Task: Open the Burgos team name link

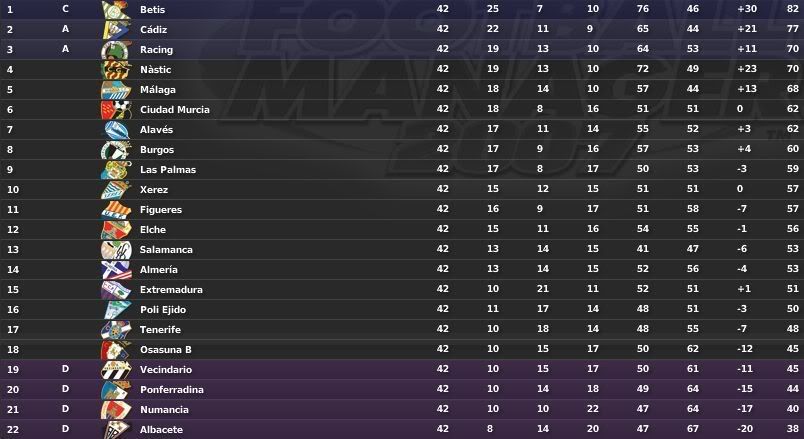Action: coord(157,150)
